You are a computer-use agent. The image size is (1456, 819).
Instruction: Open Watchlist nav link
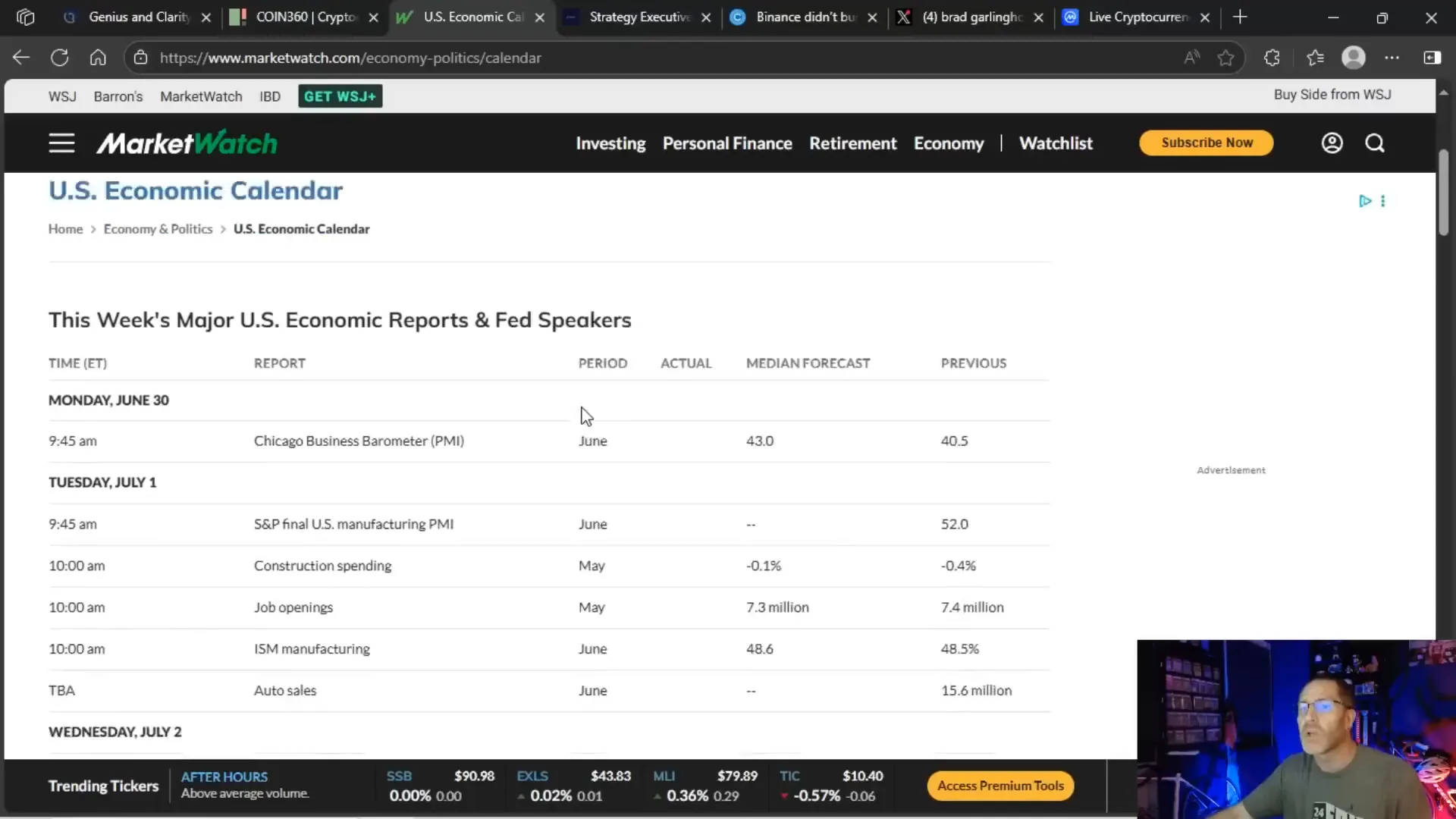point(1056,143)
